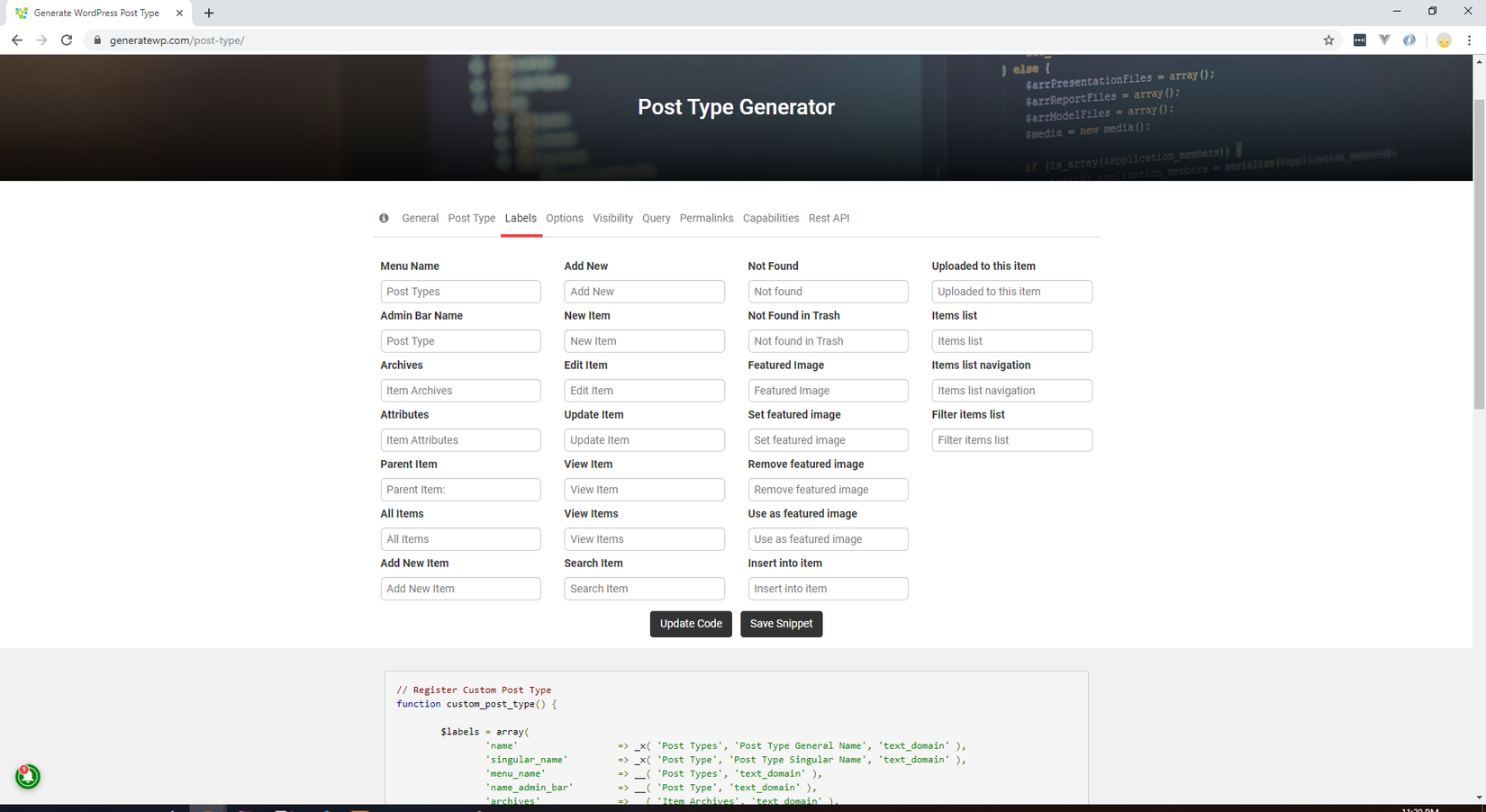Viewport: 1486px width, 812px height.
Task: Click the Edit Item input field
Action: pyautogui.click(x=644, y=391)
